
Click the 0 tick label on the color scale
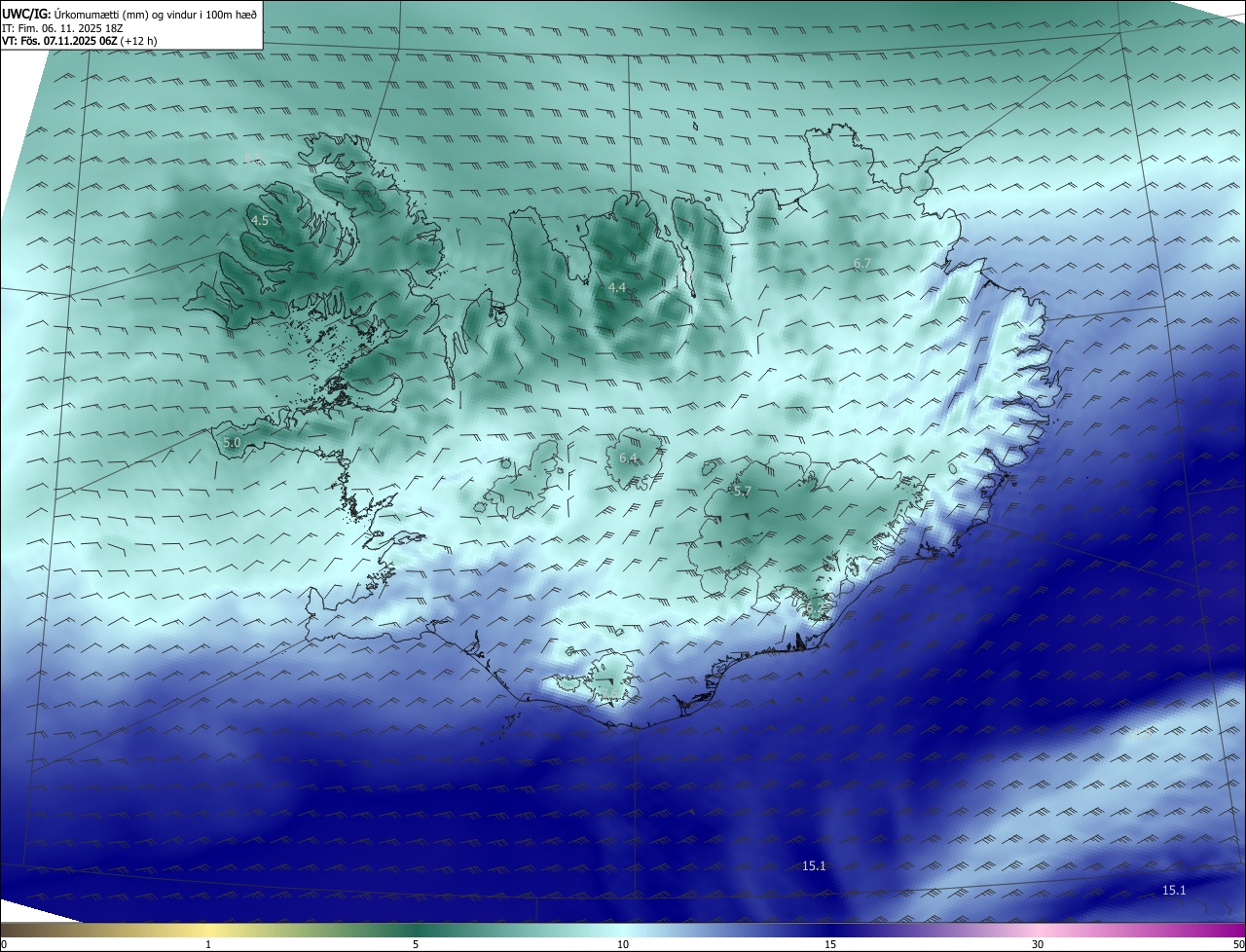coord(4,944)
